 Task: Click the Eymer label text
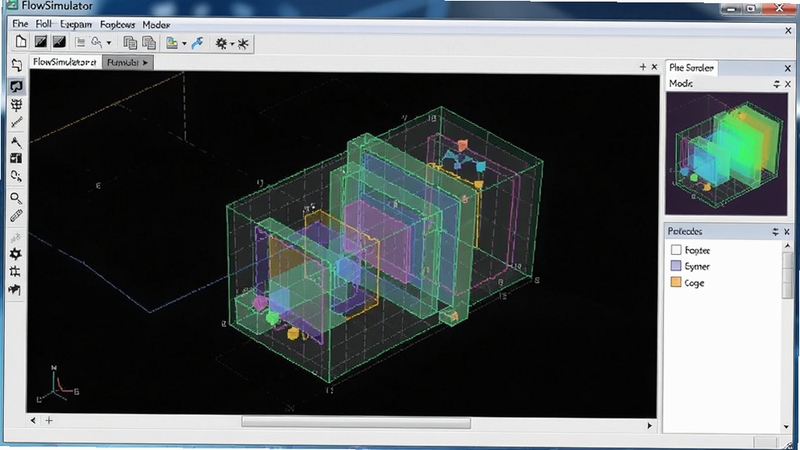(x=697, y=266)
